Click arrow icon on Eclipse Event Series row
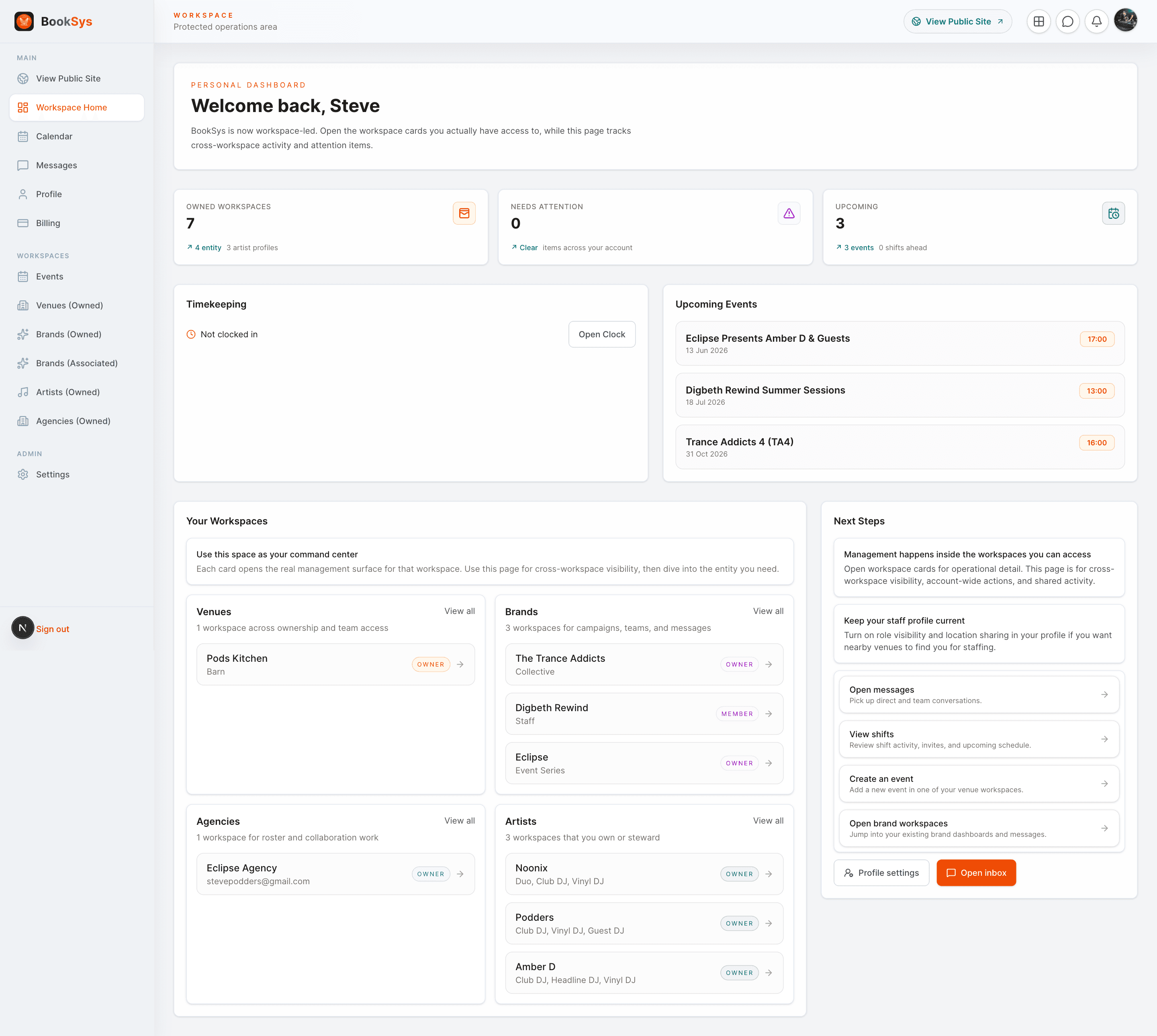The image size is (1157, 1036). tap(769, 763)
